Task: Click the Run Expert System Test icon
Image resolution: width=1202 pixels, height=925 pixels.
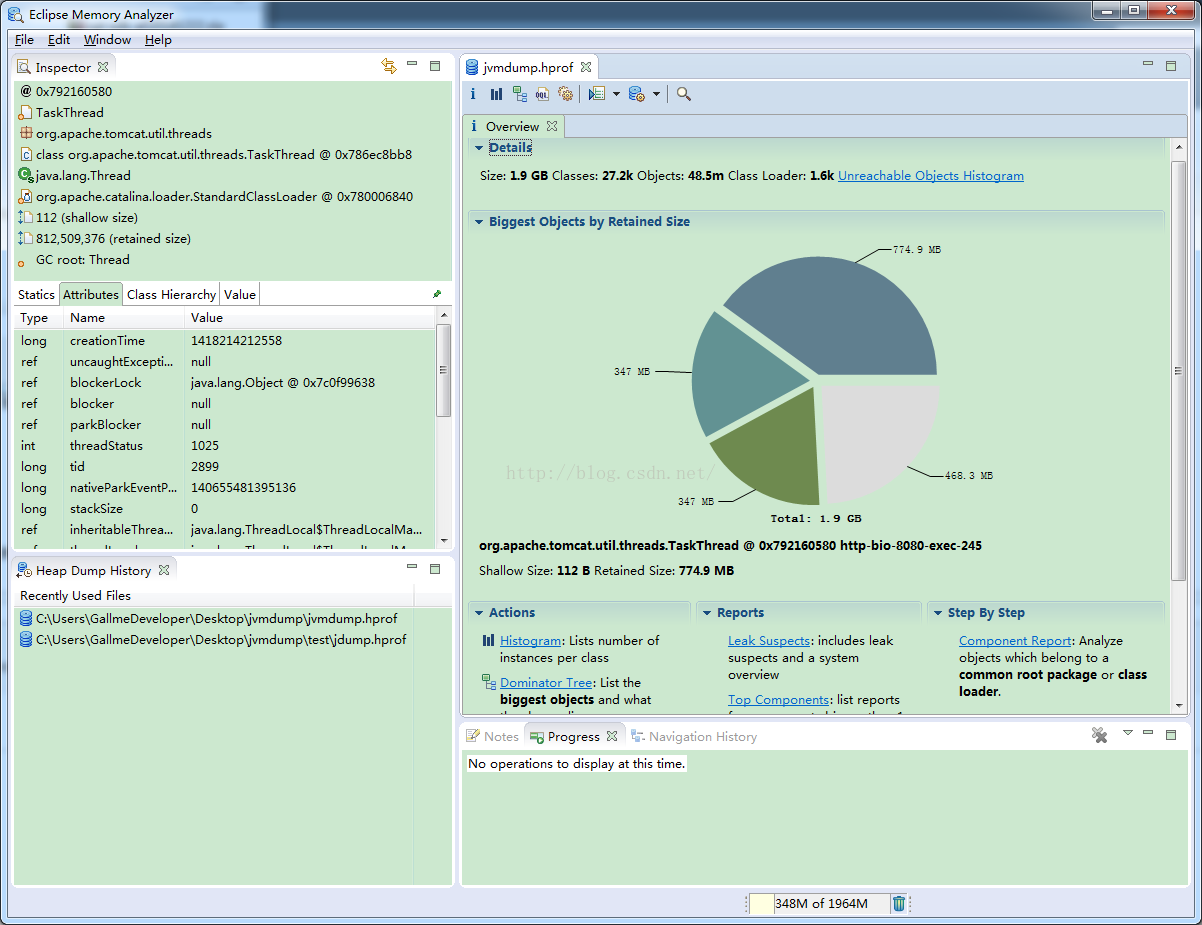Action: tap(597, 94)
